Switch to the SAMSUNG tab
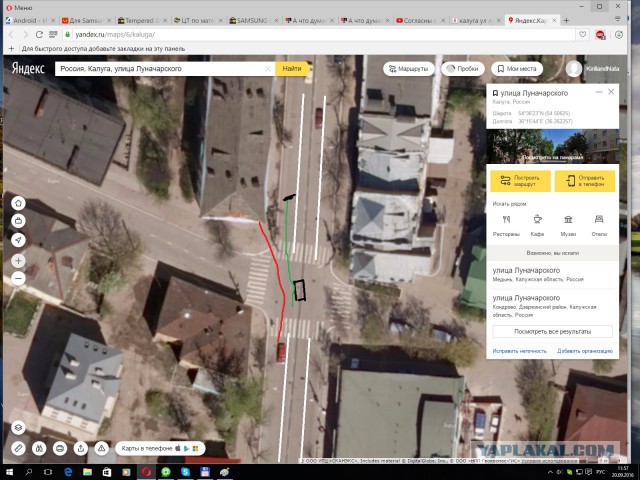Image resolution: width=640 pixels, height=480 pixels. point(253,20)
